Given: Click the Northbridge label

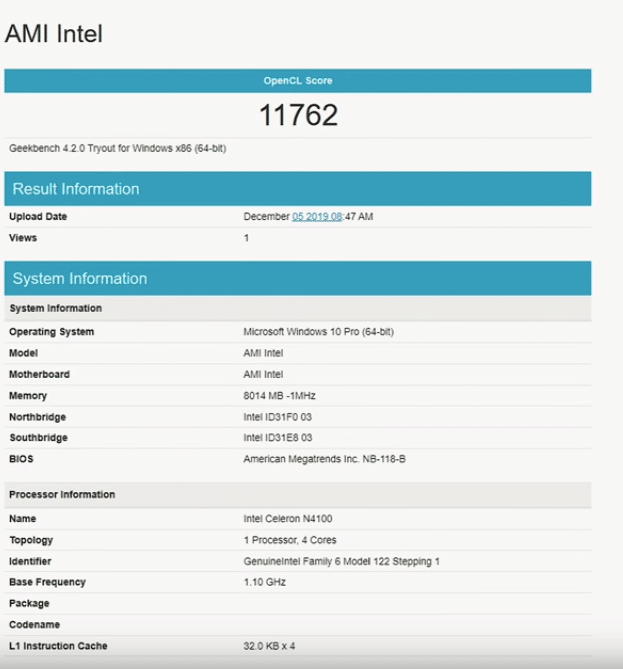Looking at the screenshot, I should [x=38, y=417].
